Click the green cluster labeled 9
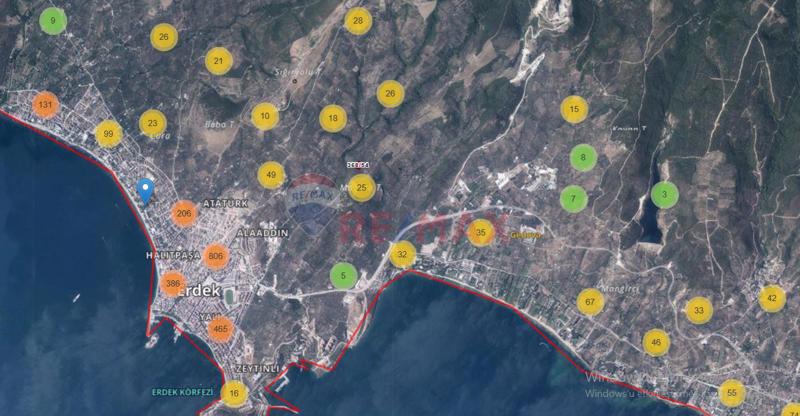Screen dimensions: 800x416 52,20
